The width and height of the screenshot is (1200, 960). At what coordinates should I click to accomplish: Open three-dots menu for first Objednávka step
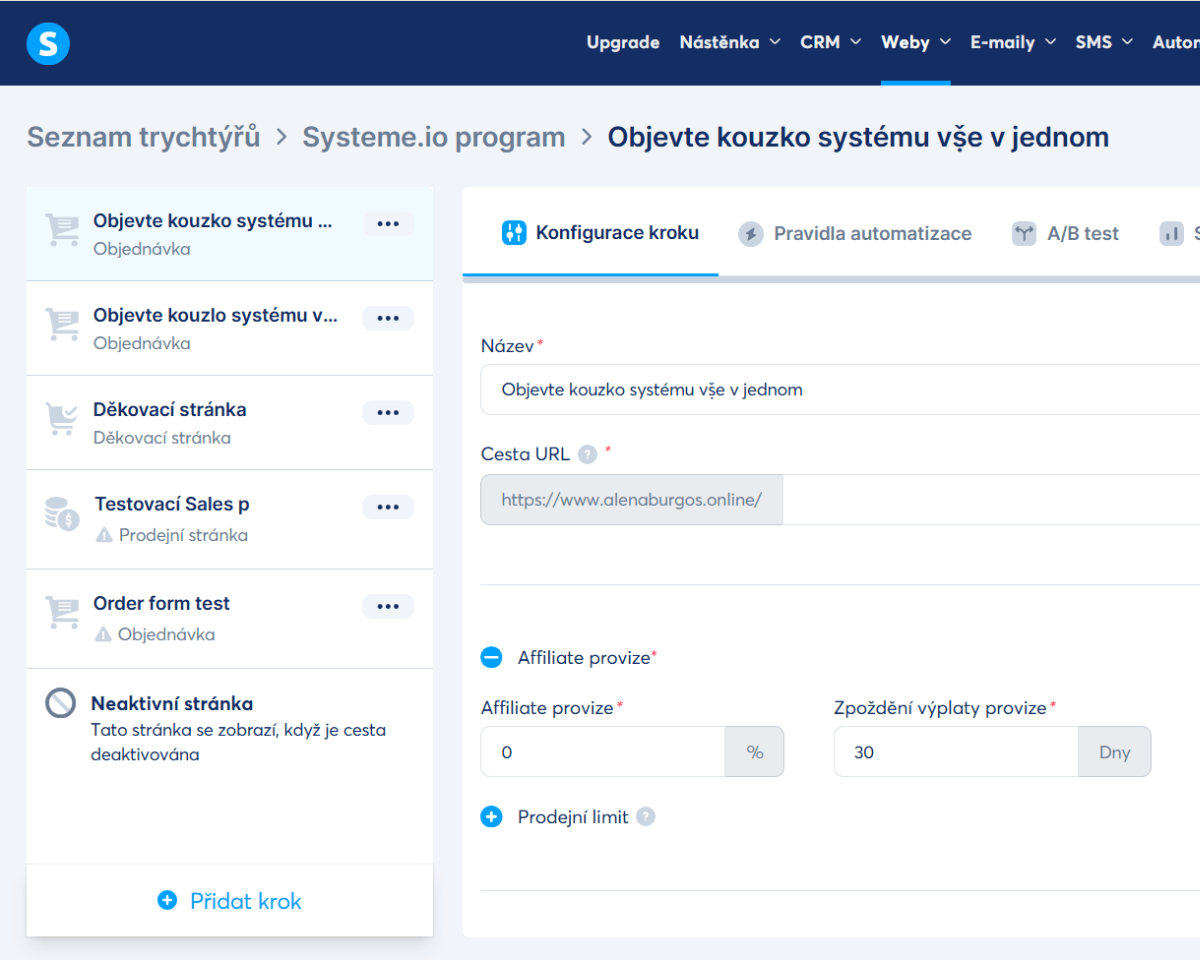pyautogui.click(x=387, y=223)
